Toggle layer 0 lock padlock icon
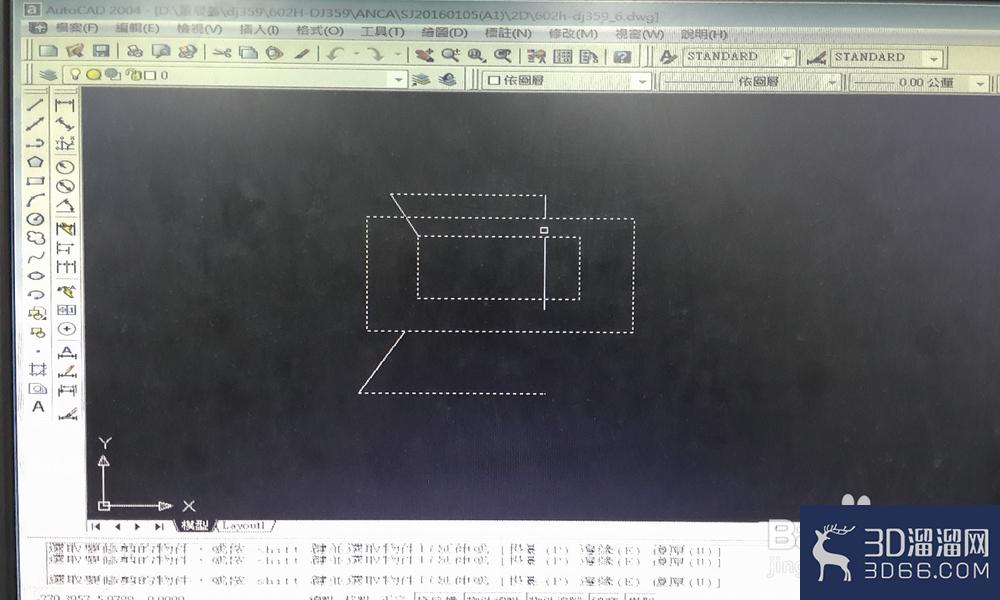Screen dimensions: 1000x600 (133, 75)
